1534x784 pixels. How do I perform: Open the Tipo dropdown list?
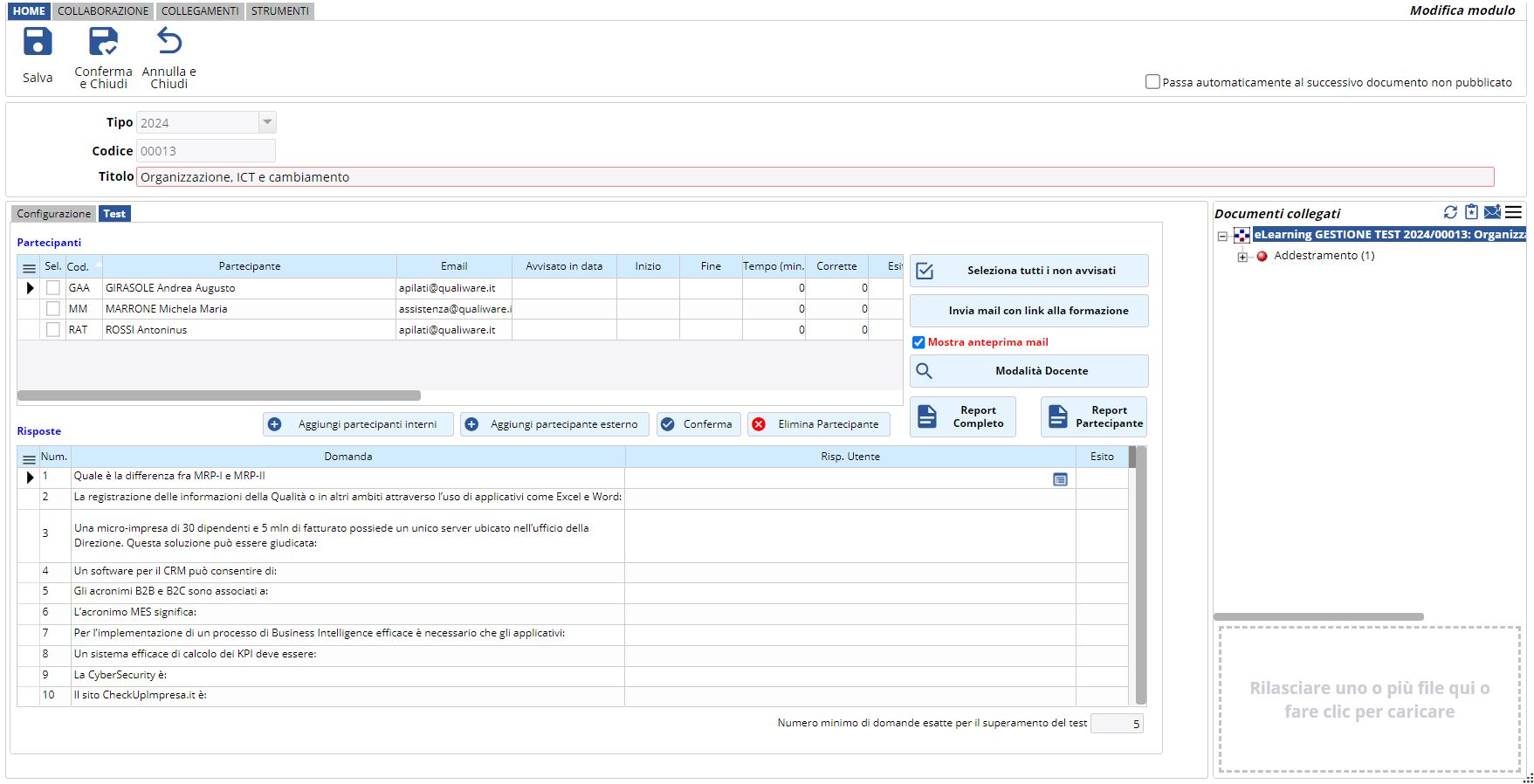[268, 122]
